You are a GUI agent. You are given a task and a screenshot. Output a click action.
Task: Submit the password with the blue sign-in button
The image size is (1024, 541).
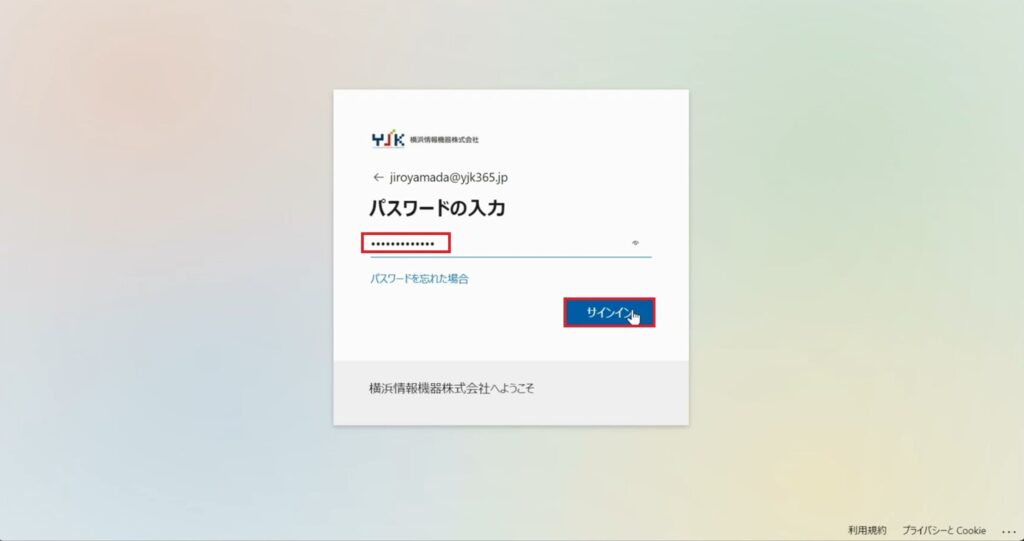(x=609, y=313)
